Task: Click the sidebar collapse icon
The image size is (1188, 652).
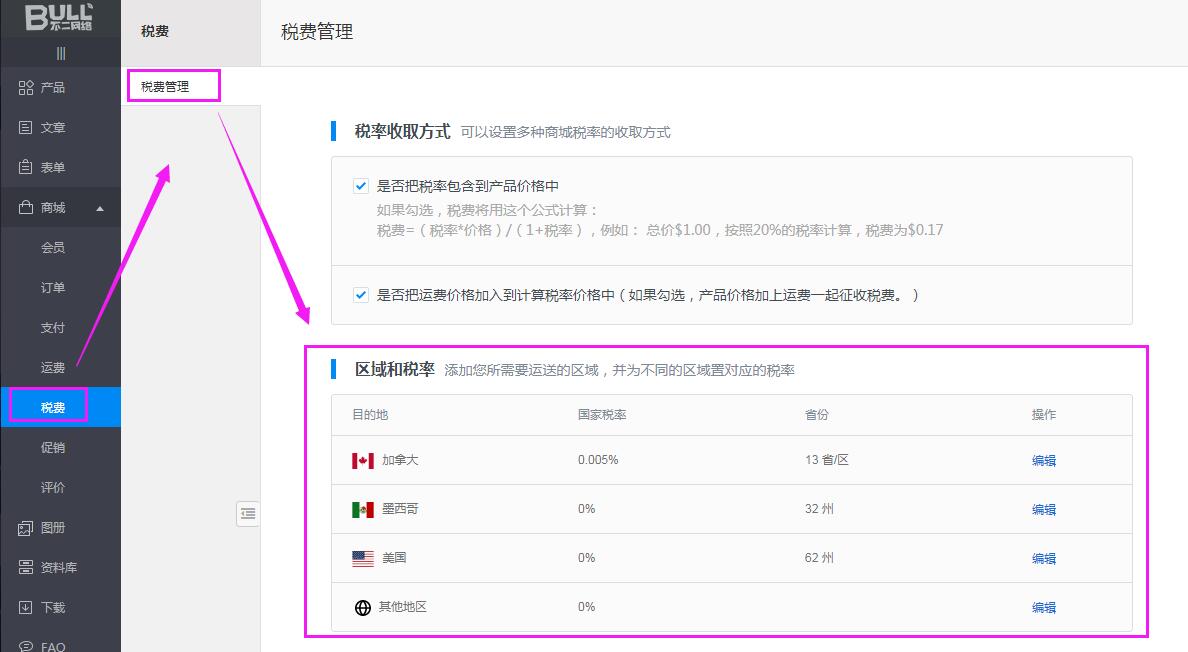Action: 248,514
